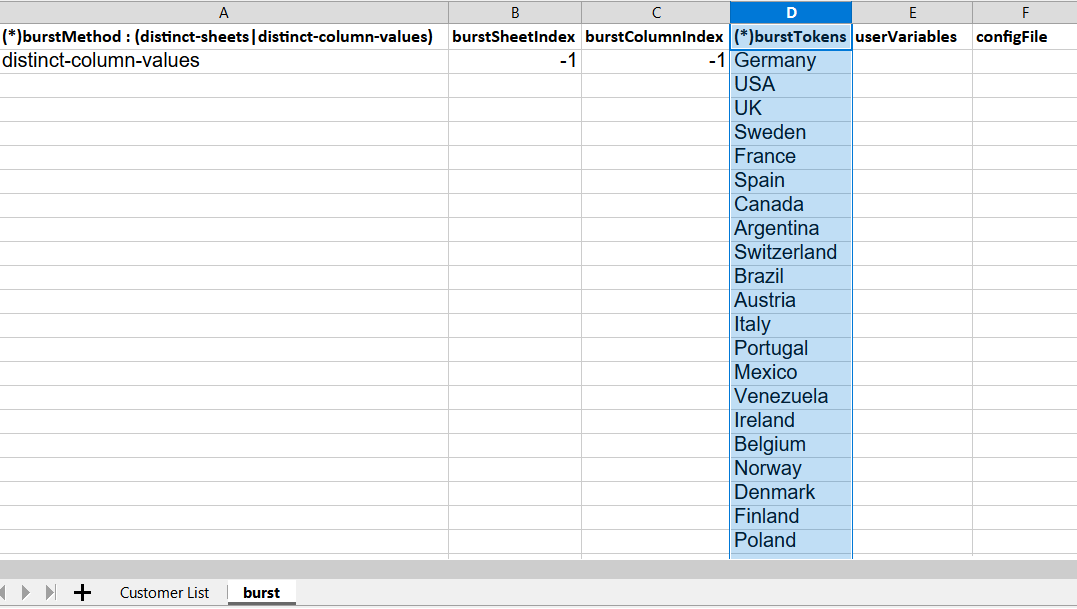Select the Spain cell
Screen dimensions: 1077x609
[791, 181]
